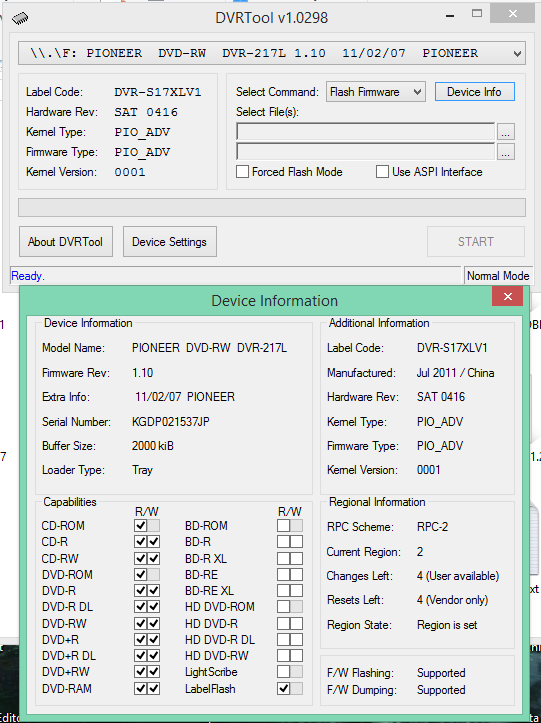Click the 4 (User available) changes value

458,576
